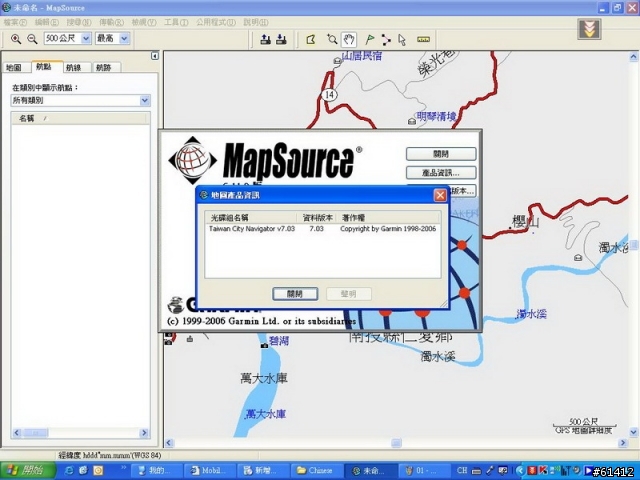Select the route tool icon

pos(386,39)
